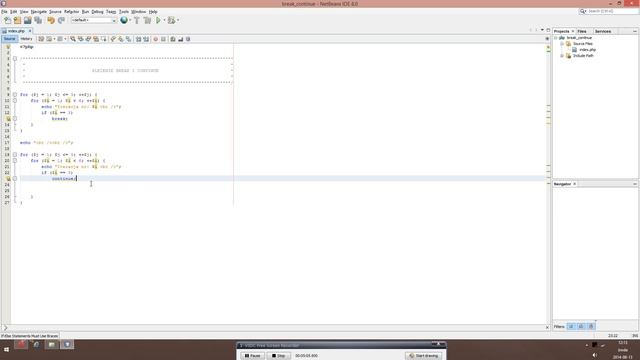This screenshot has height=360, width=640.
Task: Switch to Source view button
Action: coord(9,39)
